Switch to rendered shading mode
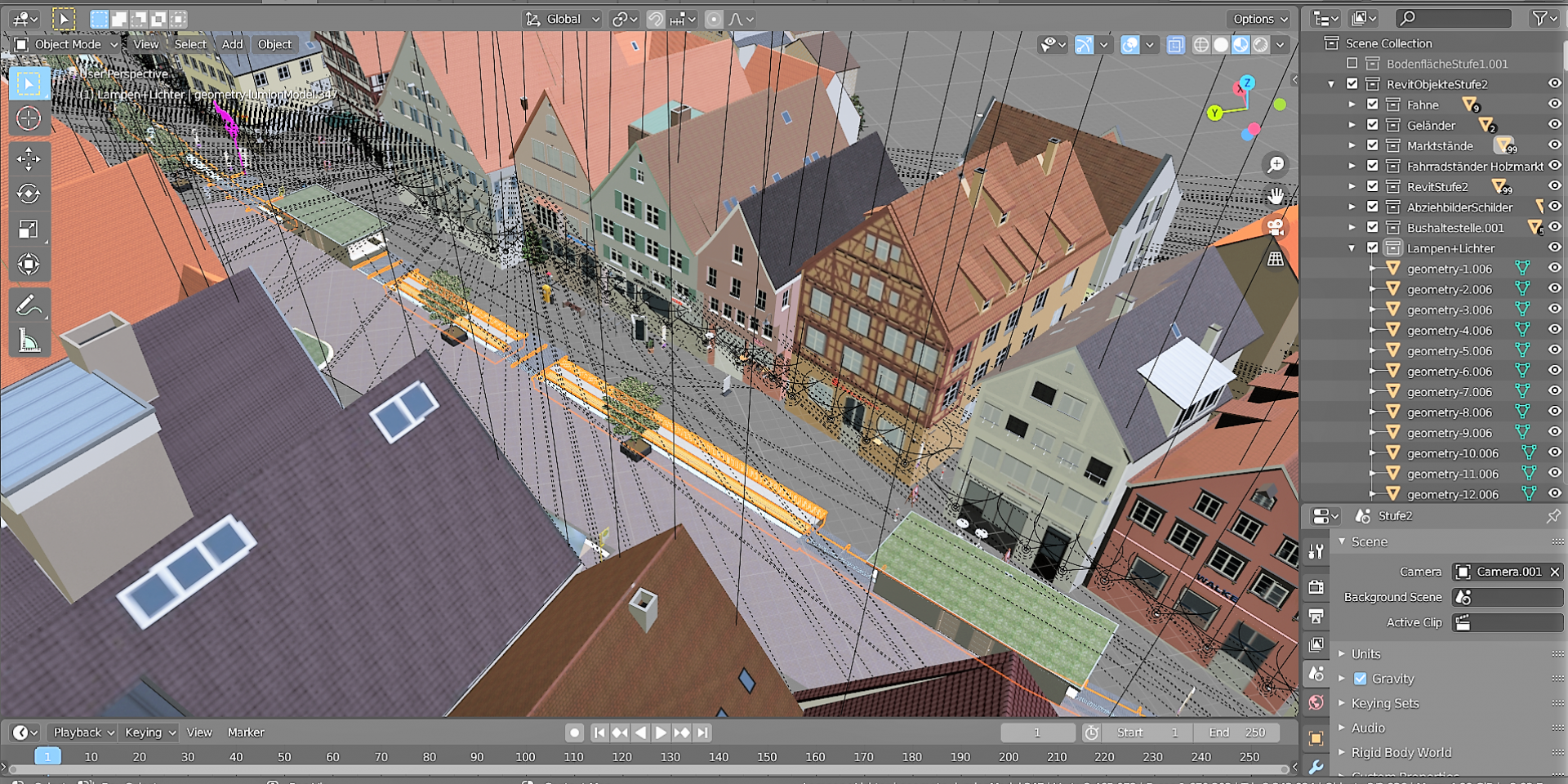 [1261, 45]
